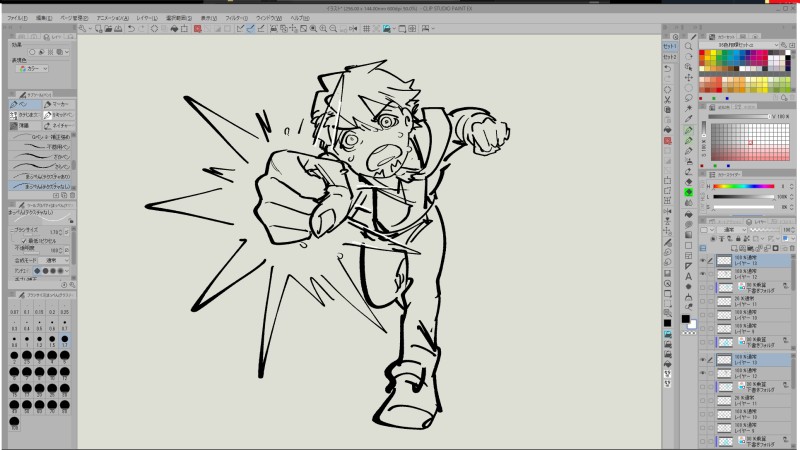
Task: Click the save icon in top toolbar
Action: 118,29
